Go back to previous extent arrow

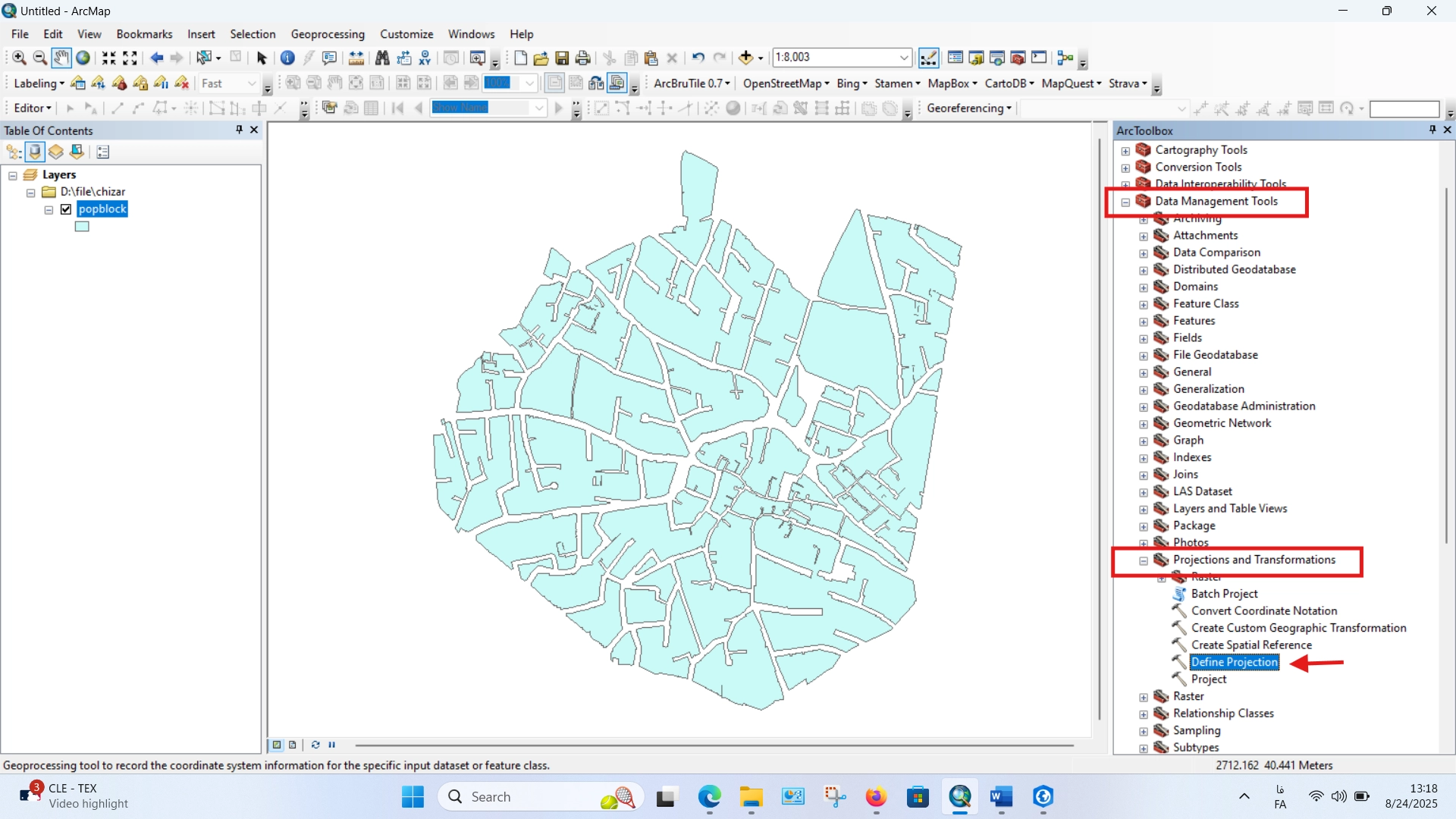tap(156, 58)
